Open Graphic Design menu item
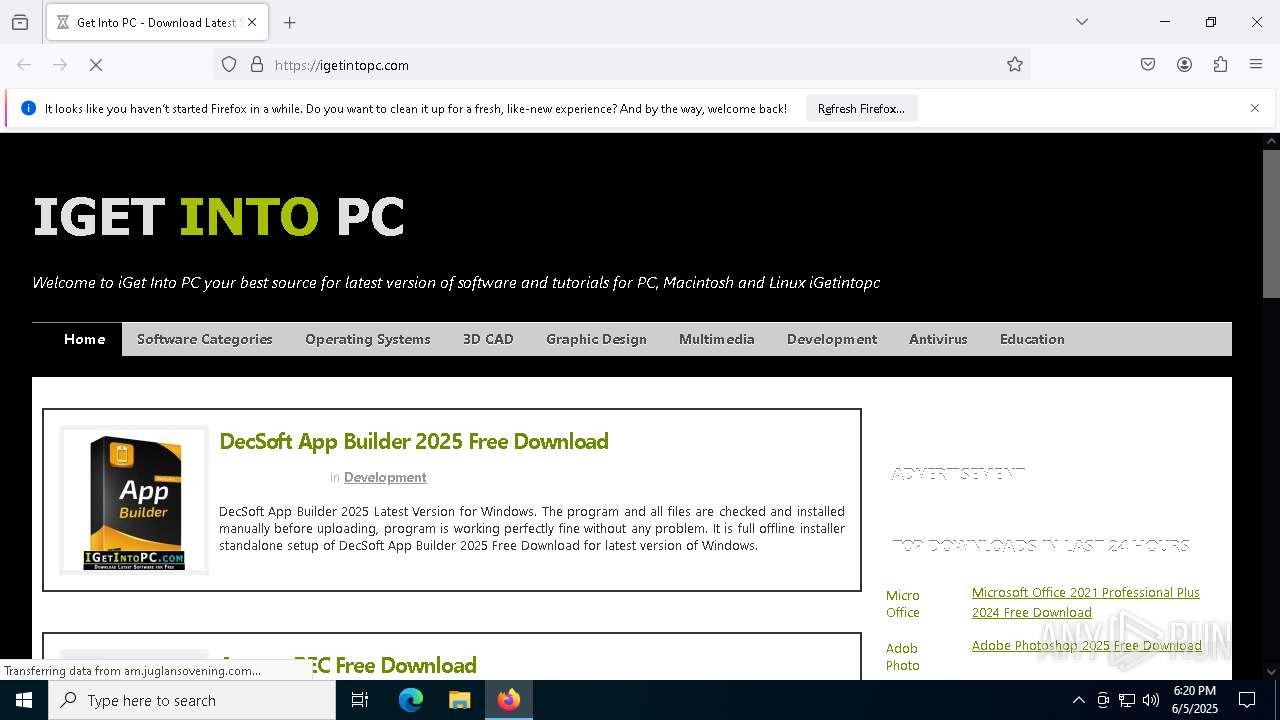The width and height of the screenshot is (1280, 720). 596,339
